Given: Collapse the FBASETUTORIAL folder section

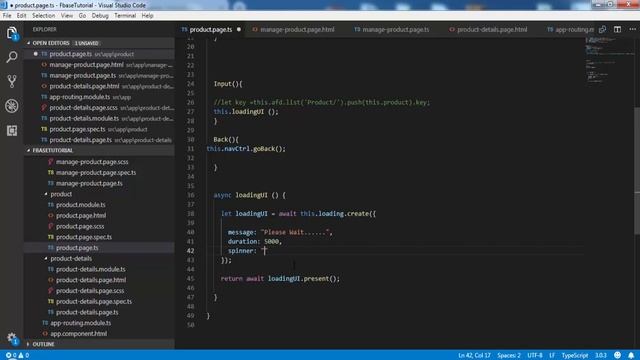Looking at the screenshot, I should click(29, 150).
